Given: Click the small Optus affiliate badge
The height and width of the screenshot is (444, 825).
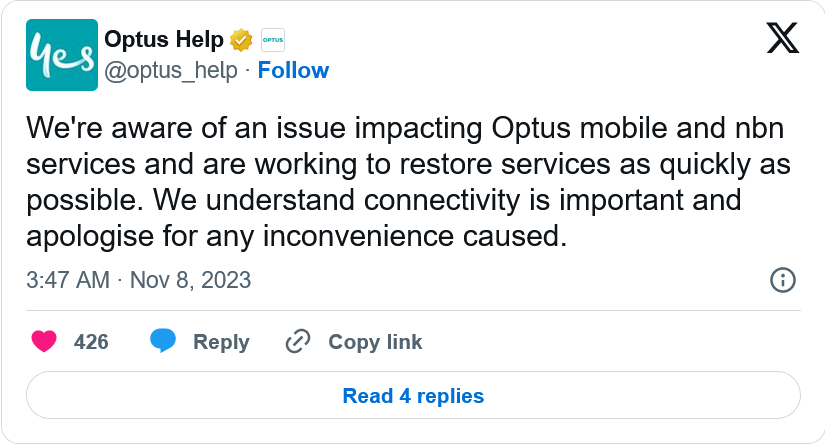Looking at the screenshot, I should pyautogui.click(x=272, y=41).
